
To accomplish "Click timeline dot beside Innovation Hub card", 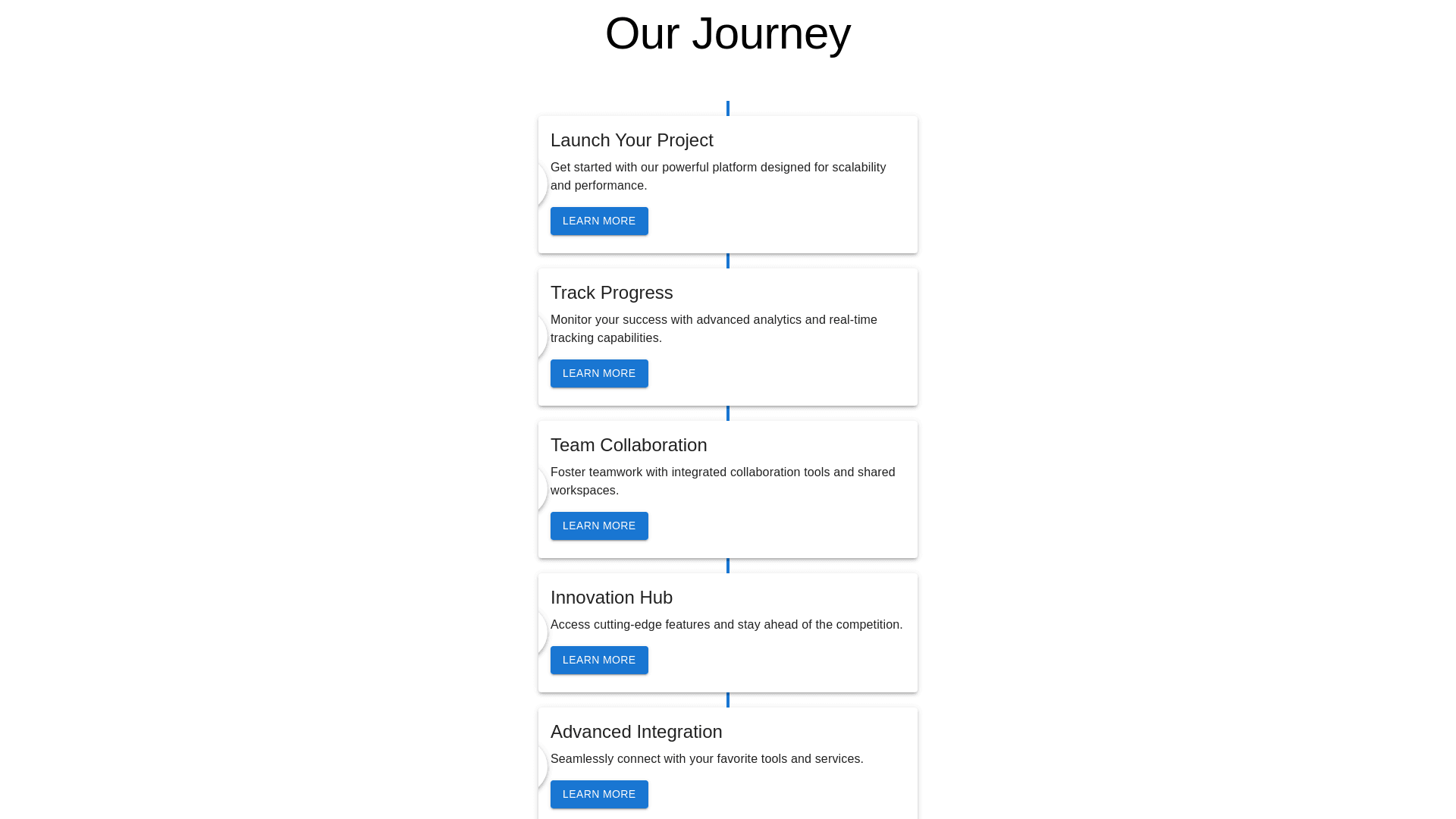I will pyautogui.click(x=541, y=633).
